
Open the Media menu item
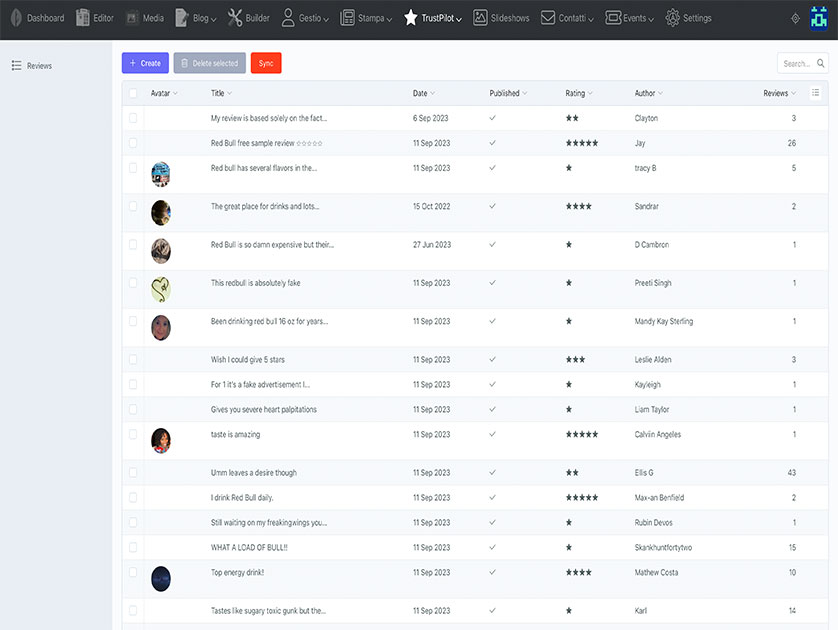[145, 18]
